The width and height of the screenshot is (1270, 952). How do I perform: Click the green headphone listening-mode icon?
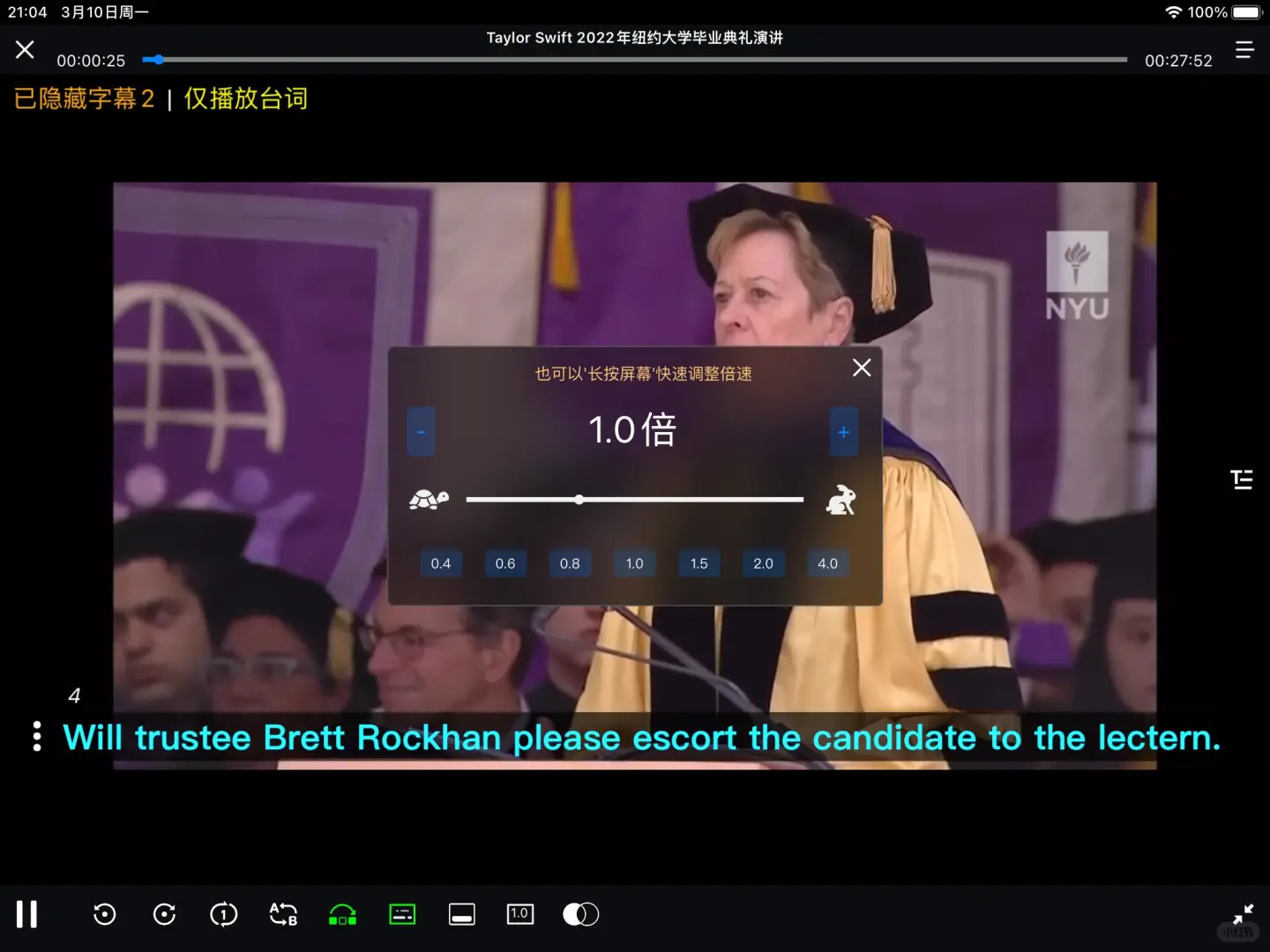pos(342,914)
